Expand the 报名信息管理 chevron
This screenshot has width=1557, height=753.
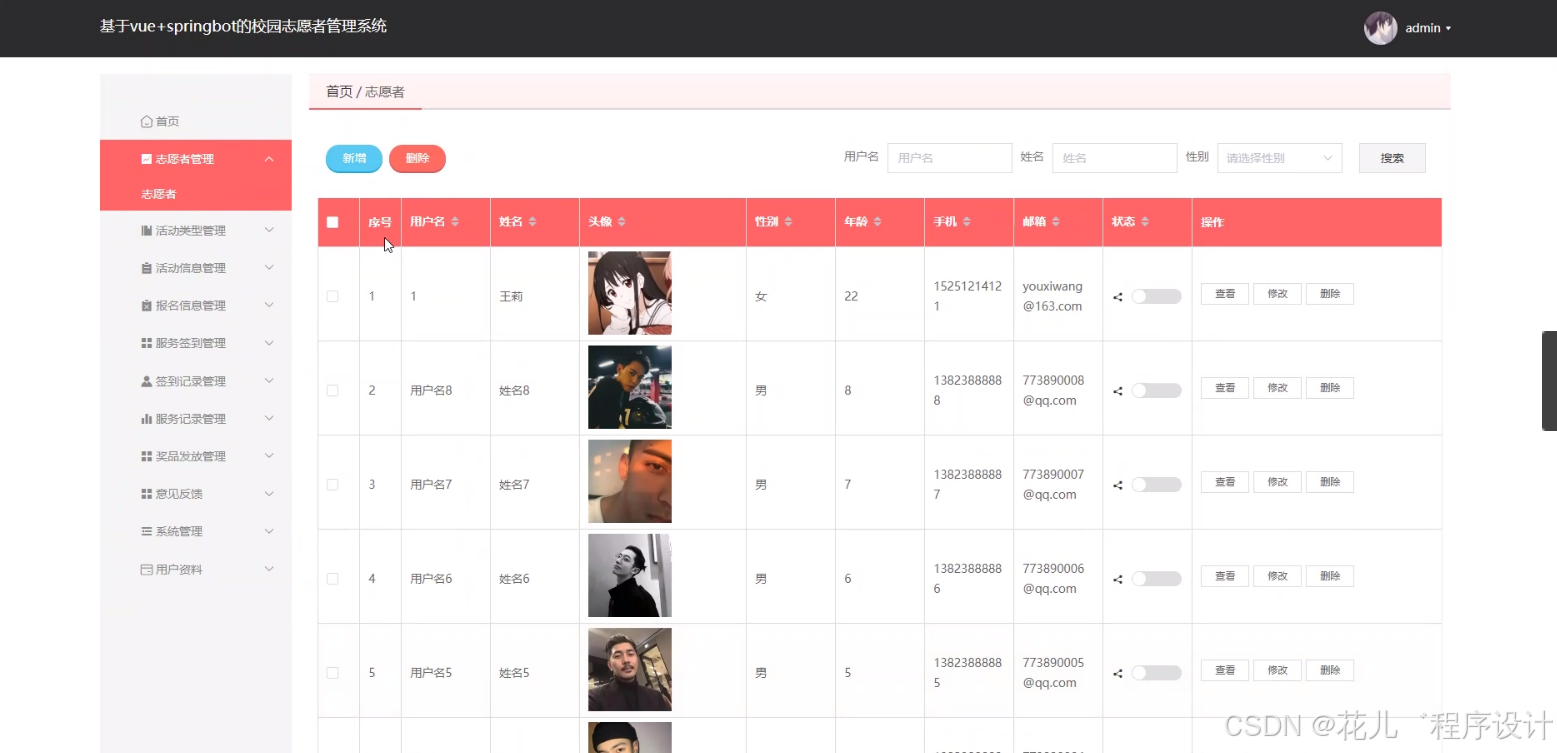point(269,306)
